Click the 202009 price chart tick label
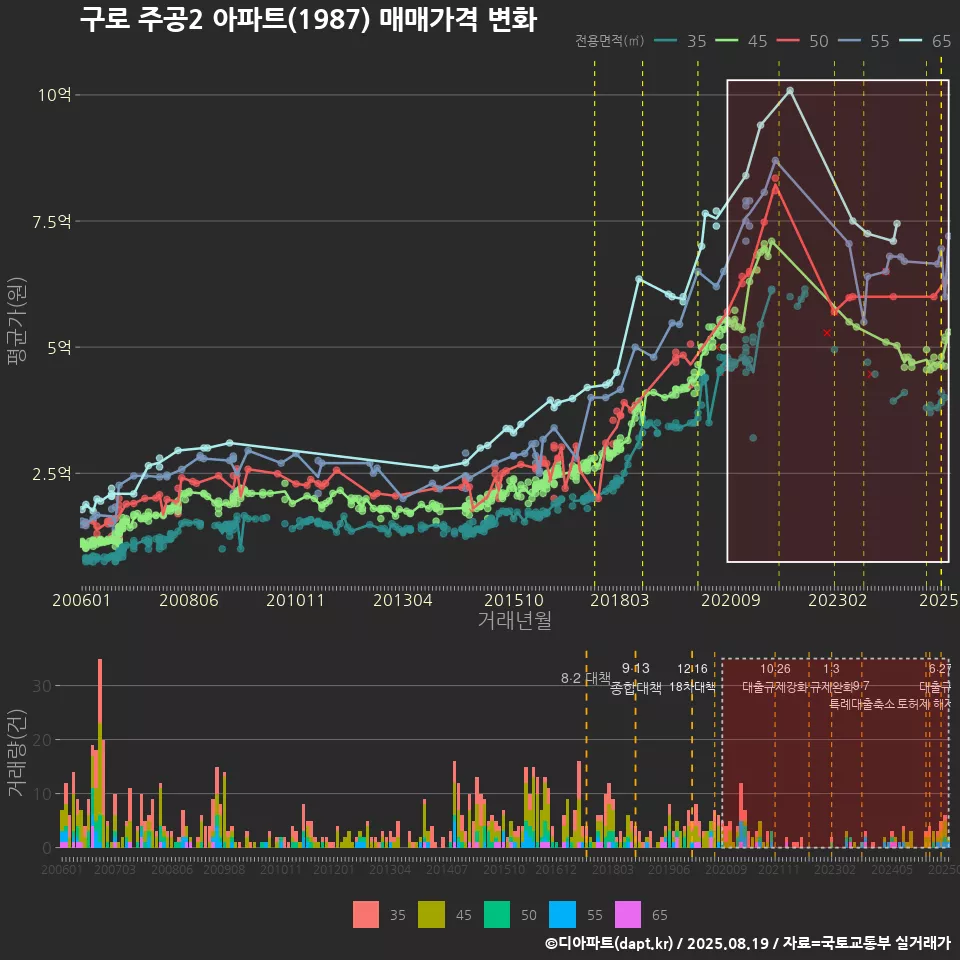960x960 pixels. click(x=730, y=600)
